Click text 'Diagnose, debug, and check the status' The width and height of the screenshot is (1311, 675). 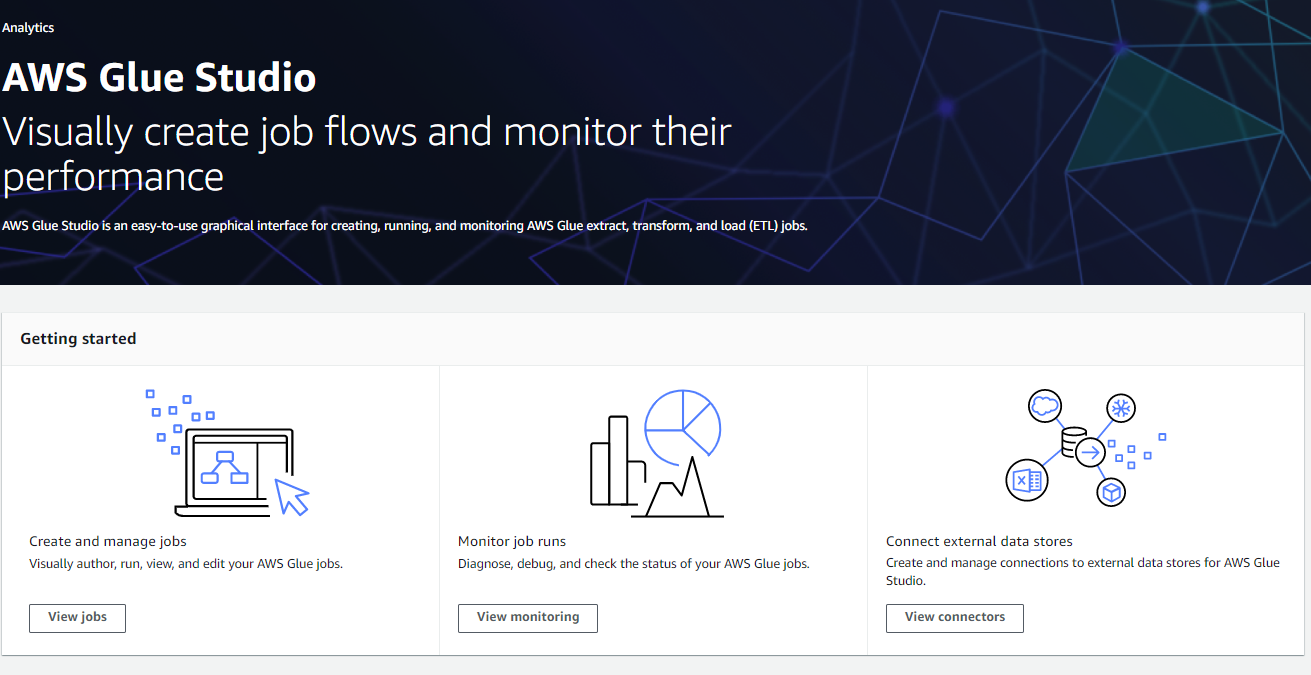tap(634, 564)
